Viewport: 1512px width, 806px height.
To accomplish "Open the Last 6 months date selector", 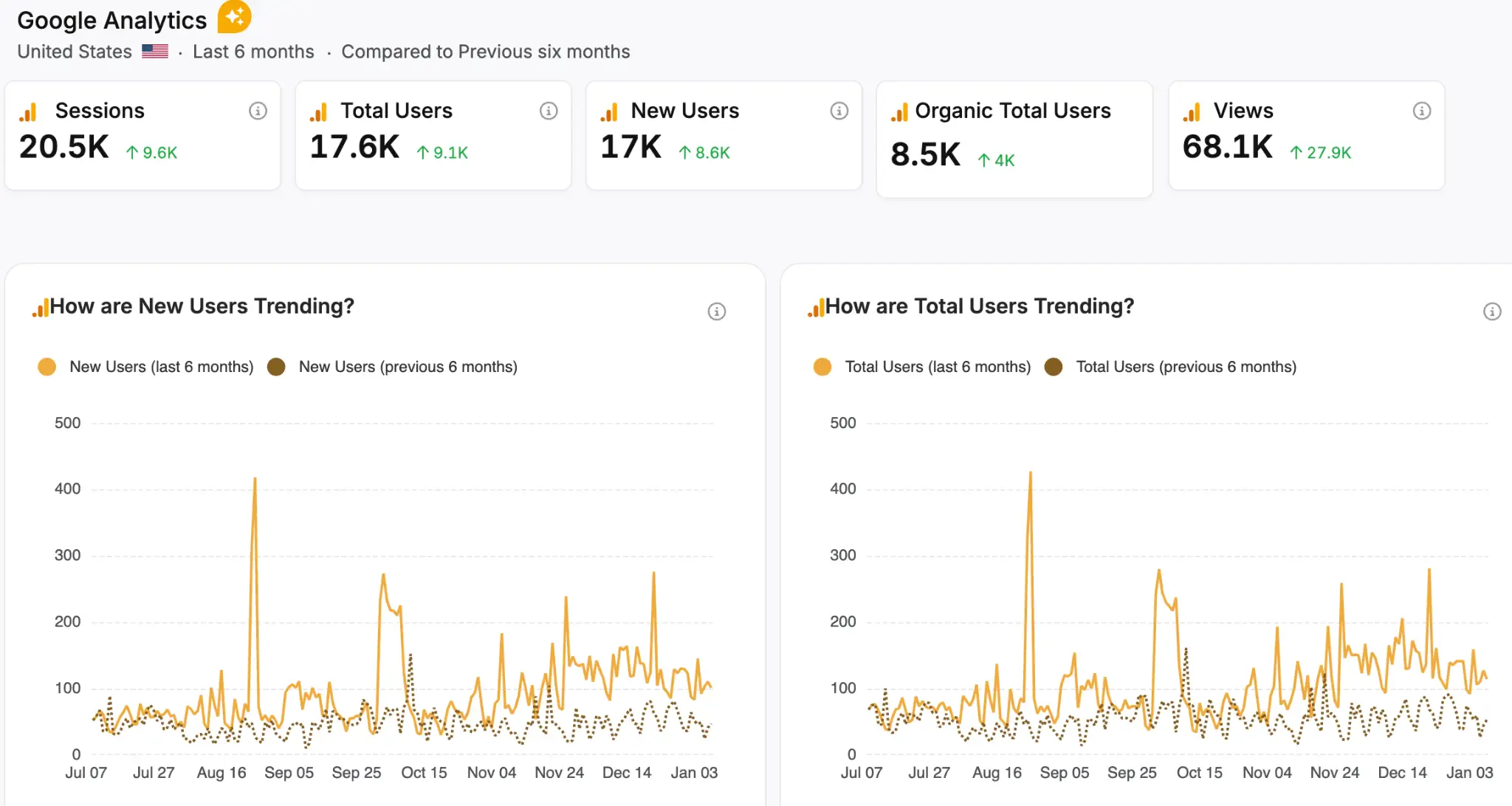I will (252, 51).
